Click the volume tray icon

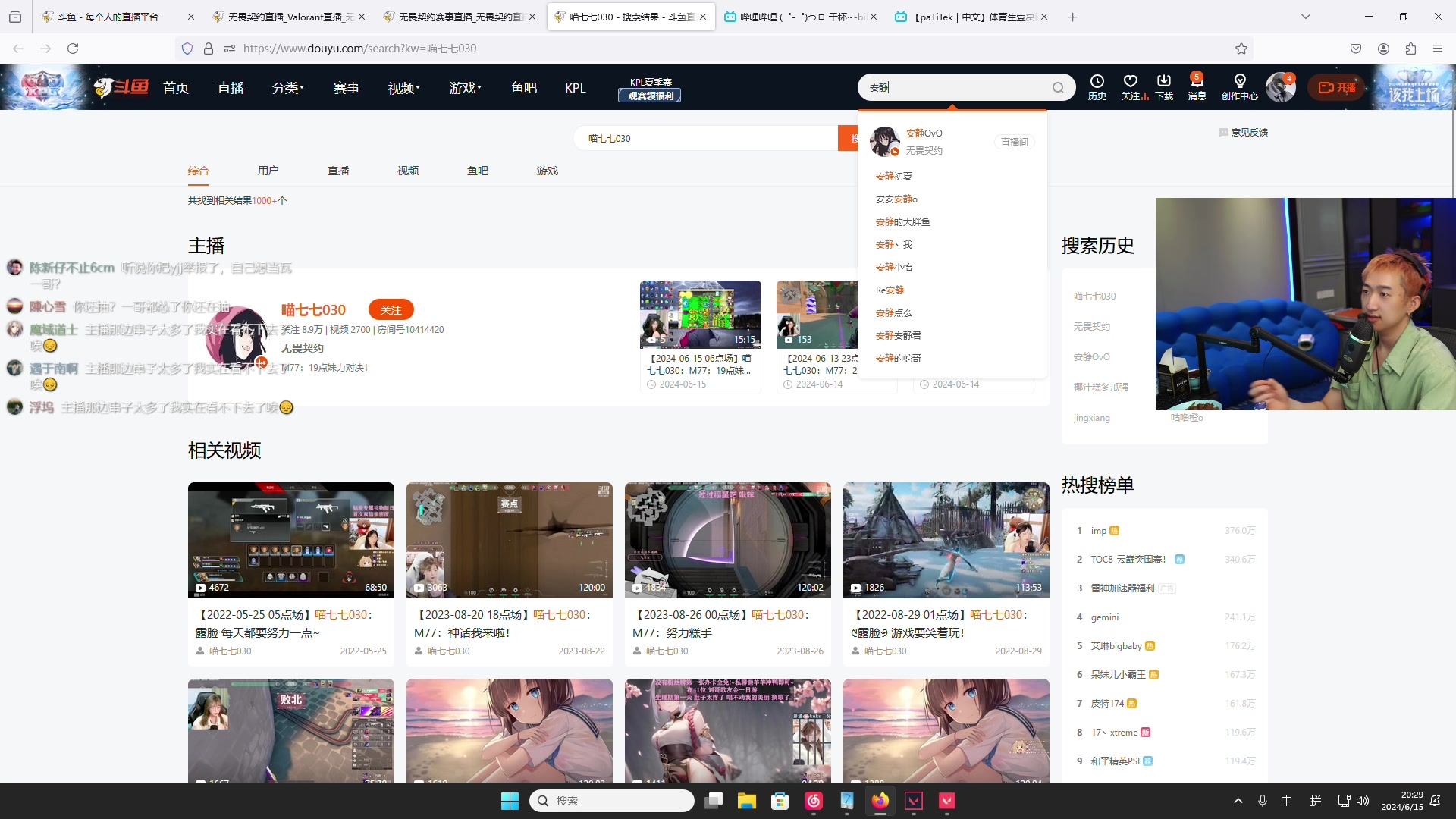tap(1363, 801)
